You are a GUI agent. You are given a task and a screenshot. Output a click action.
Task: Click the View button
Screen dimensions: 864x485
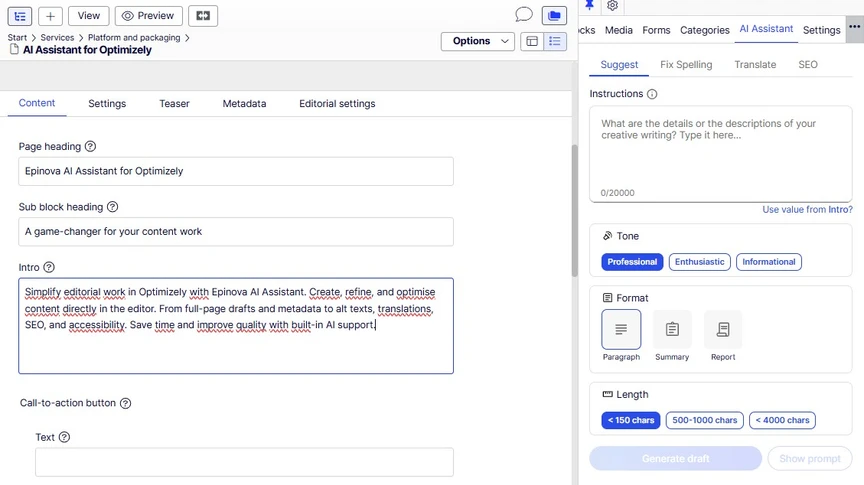point(89,16)
